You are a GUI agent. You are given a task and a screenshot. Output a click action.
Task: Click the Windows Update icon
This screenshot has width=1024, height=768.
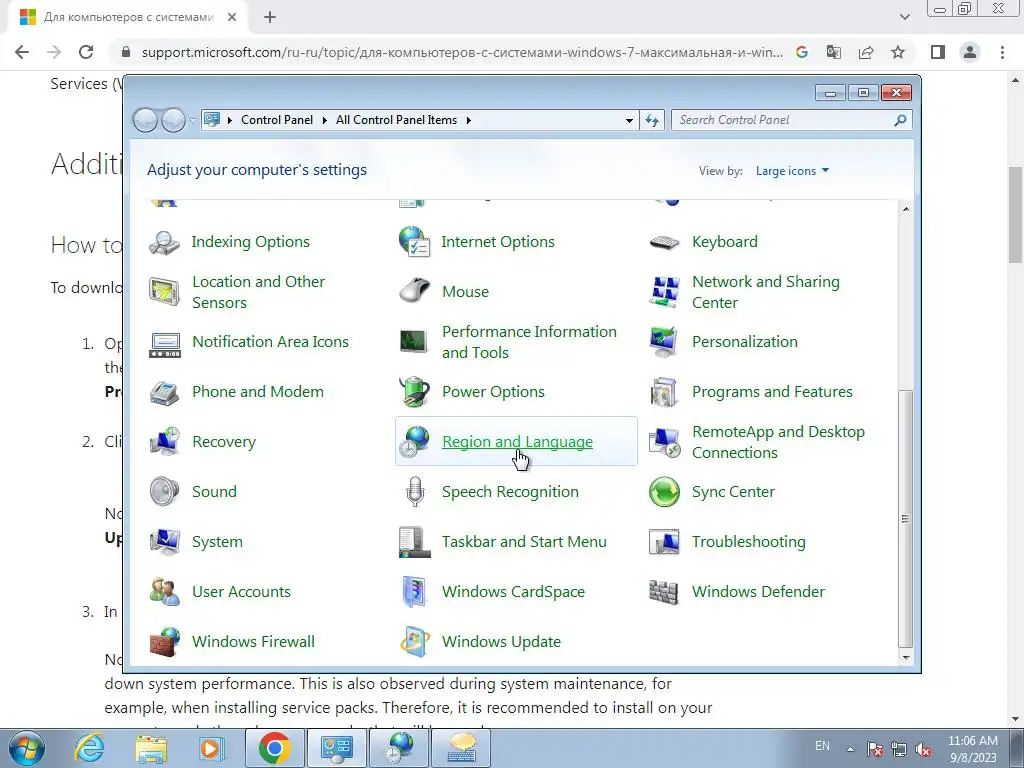point(414,642)
